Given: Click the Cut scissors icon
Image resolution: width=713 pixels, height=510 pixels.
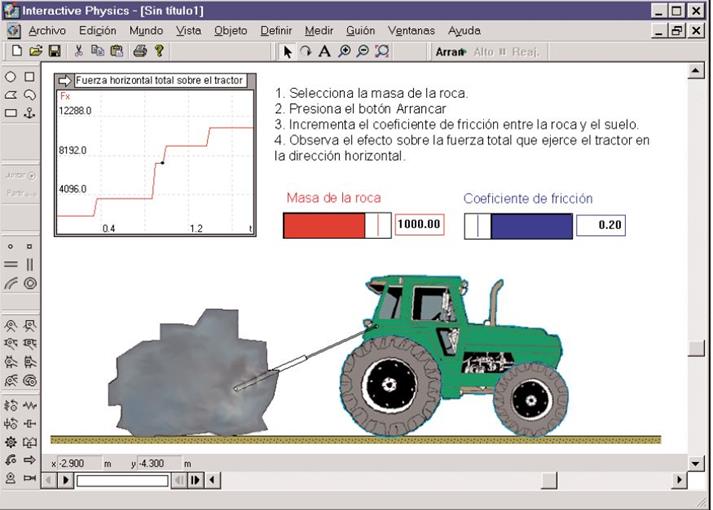Looking at the screenshot, I should pyautogui.click(x=79, y=51).
